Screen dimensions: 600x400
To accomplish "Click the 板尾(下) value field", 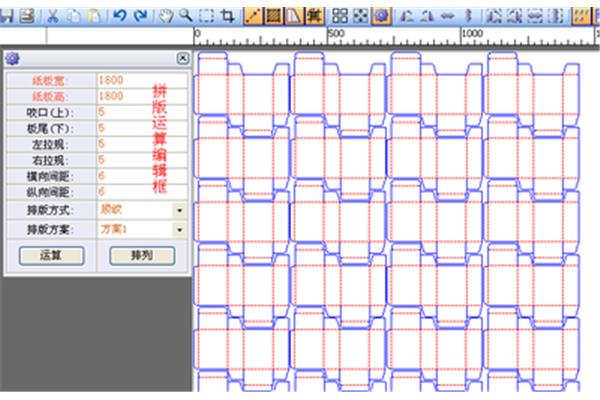I will [142, 128].
